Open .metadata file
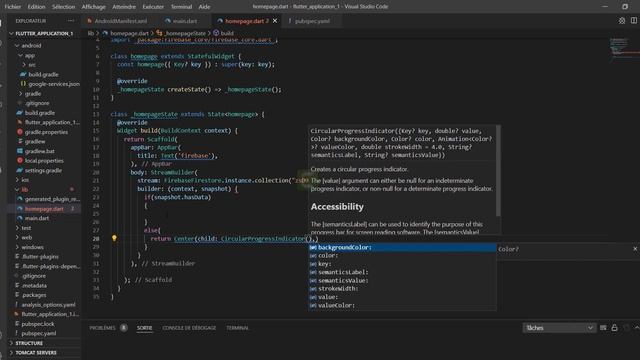 (34, 285)
